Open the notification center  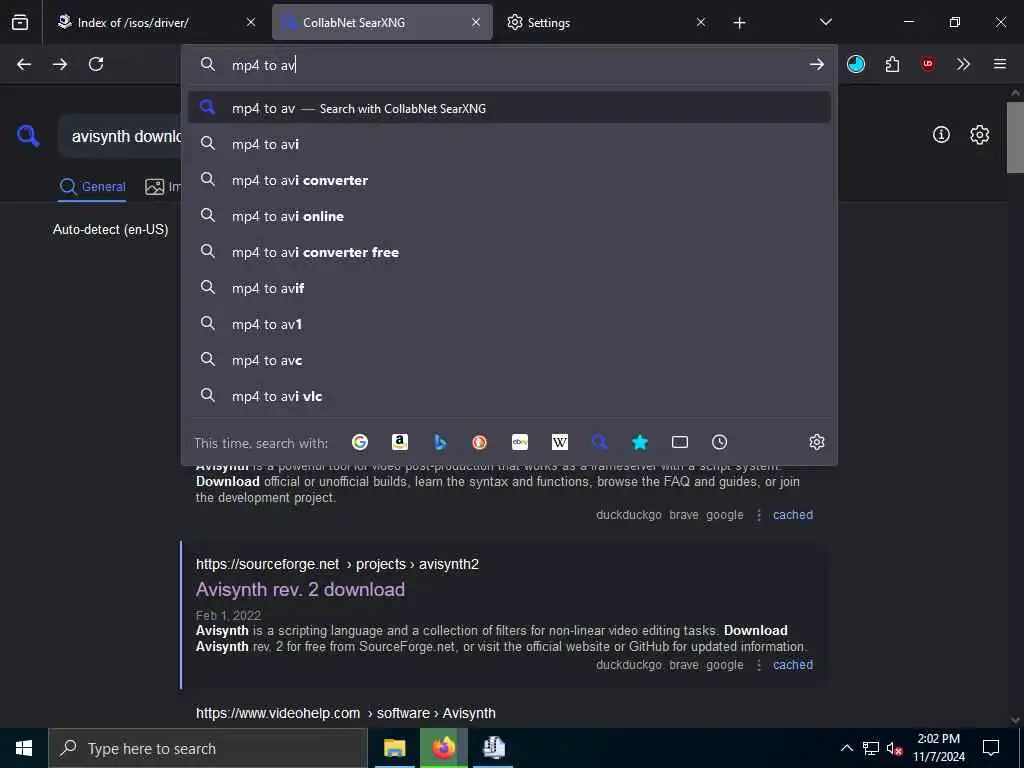pos(991,748)
